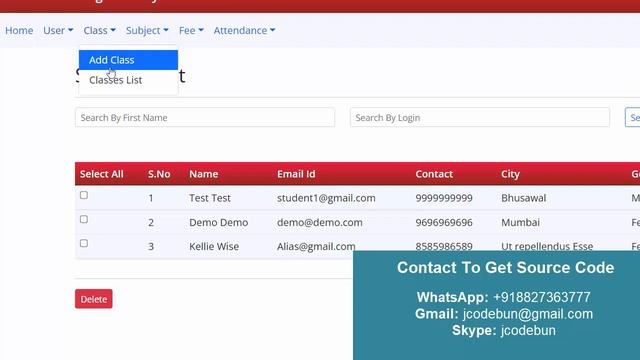Select email demo@demo.com
The image size is (640, 360).
(320, 222)
